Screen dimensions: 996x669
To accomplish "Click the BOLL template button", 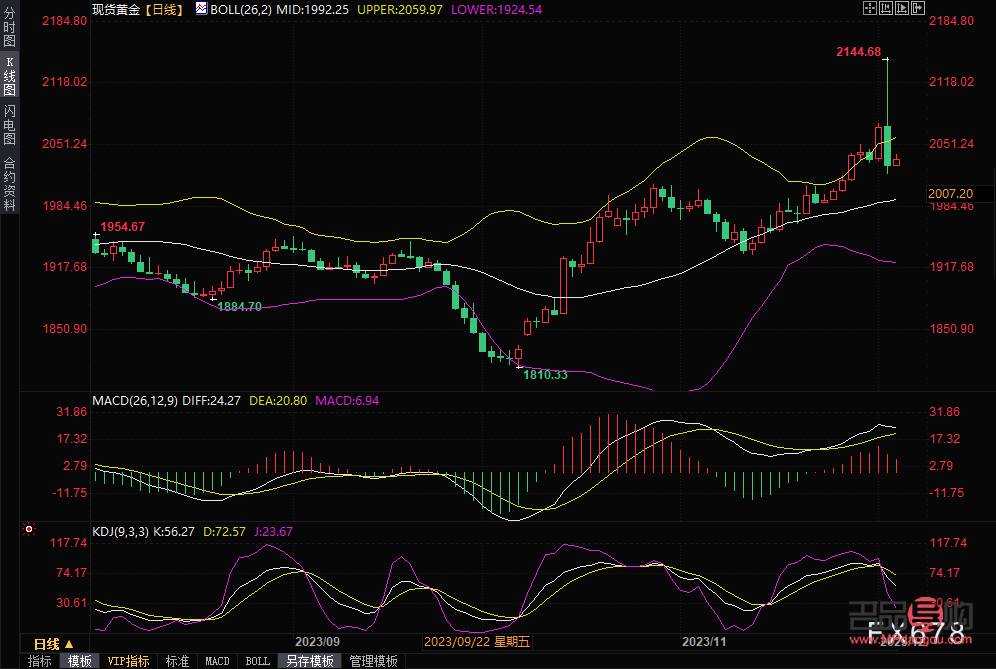I will click(258, 661).
